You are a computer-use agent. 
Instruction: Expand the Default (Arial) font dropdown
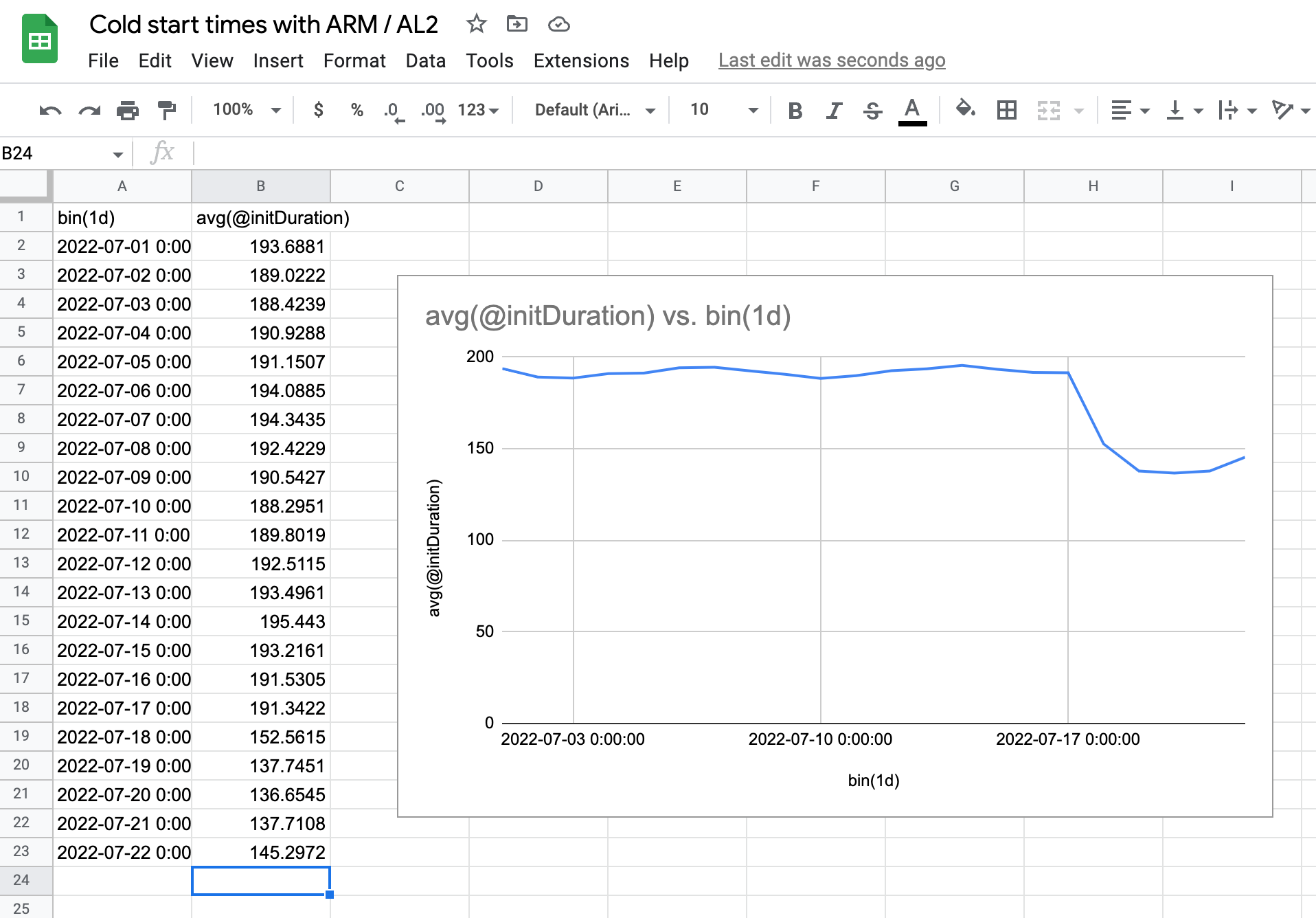(594, 110)
